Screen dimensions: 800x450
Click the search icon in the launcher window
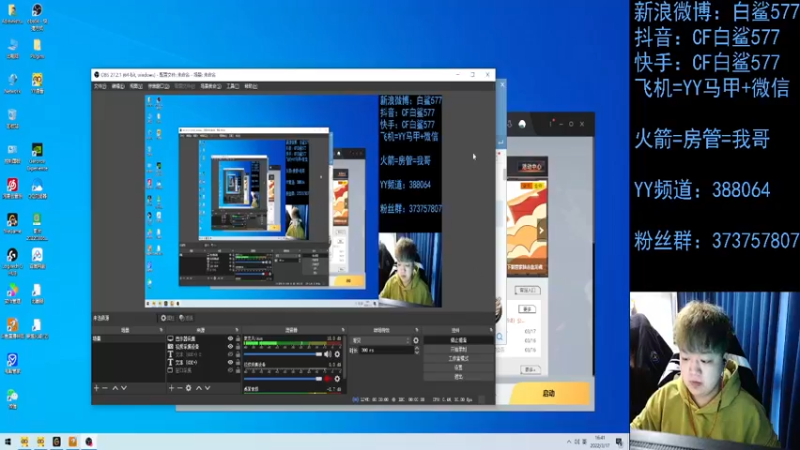point(500,337)
